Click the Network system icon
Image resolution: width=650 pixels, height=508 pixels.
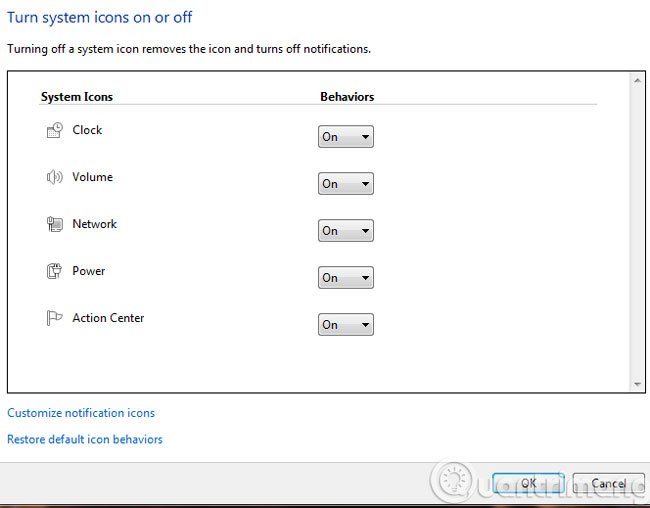pyautogui.click(x=54, y=224)
